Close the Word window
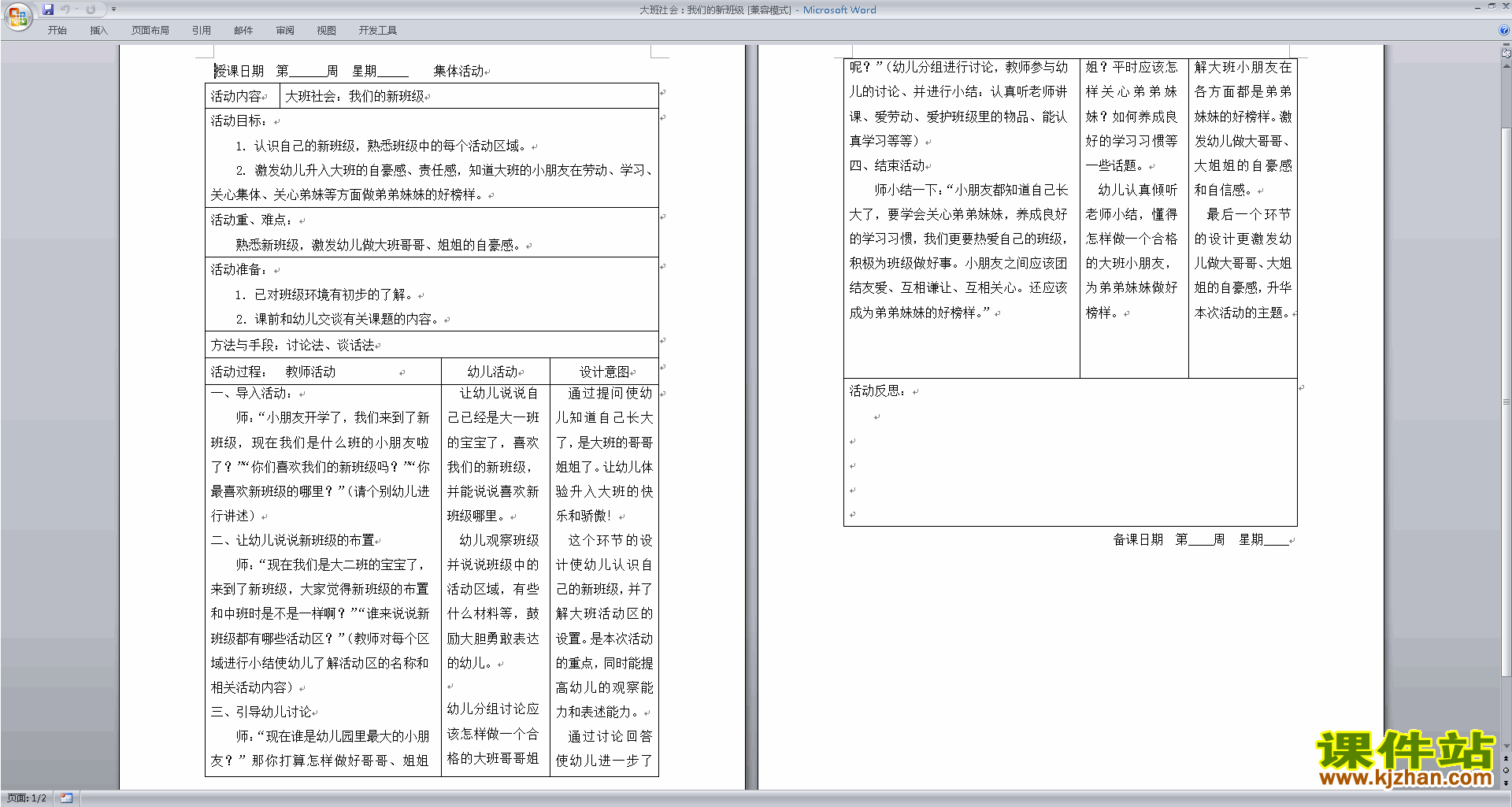 [x=1505, y=6]
